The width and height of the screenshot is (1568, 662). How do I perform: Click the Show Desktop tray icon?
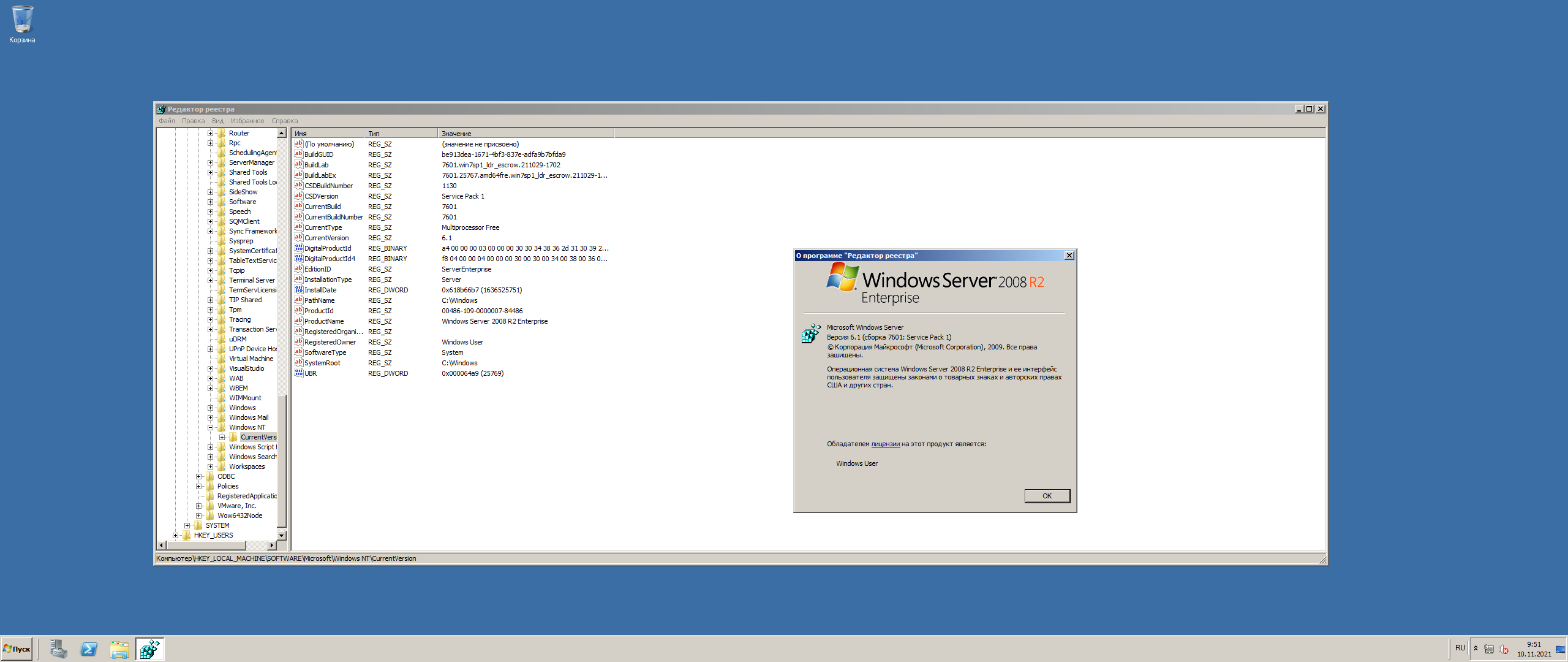1560,649
